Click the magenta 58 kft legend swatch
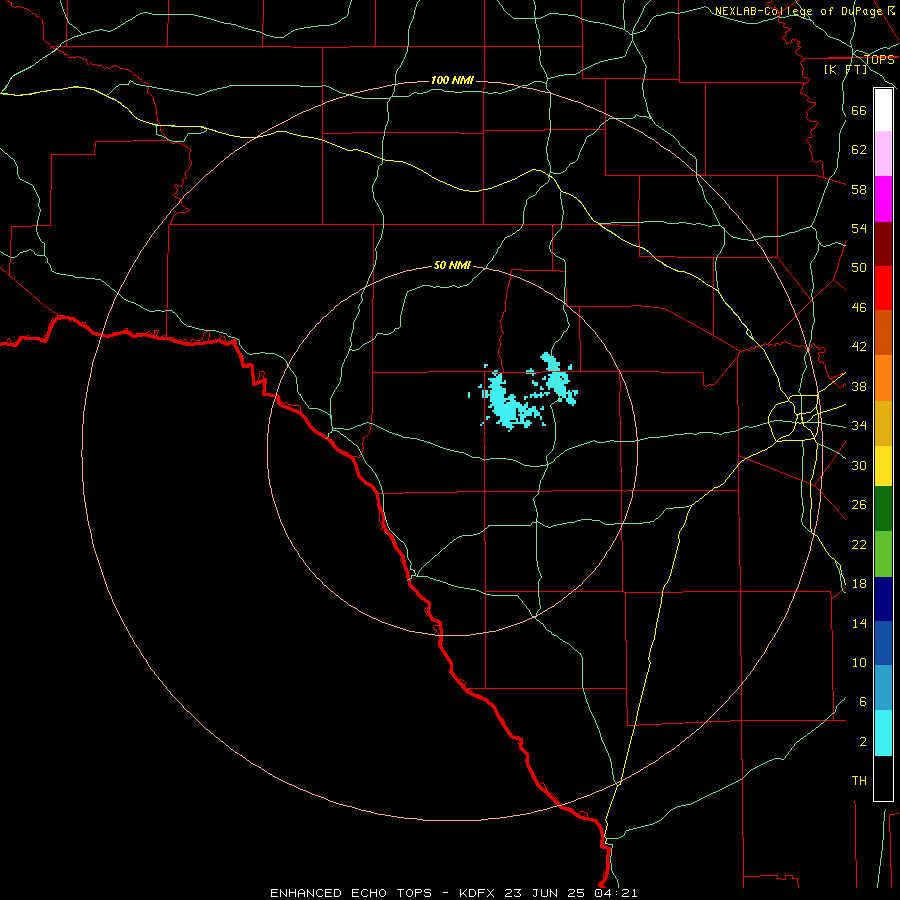This screenshot has width=900, height=900. (883, 199)
